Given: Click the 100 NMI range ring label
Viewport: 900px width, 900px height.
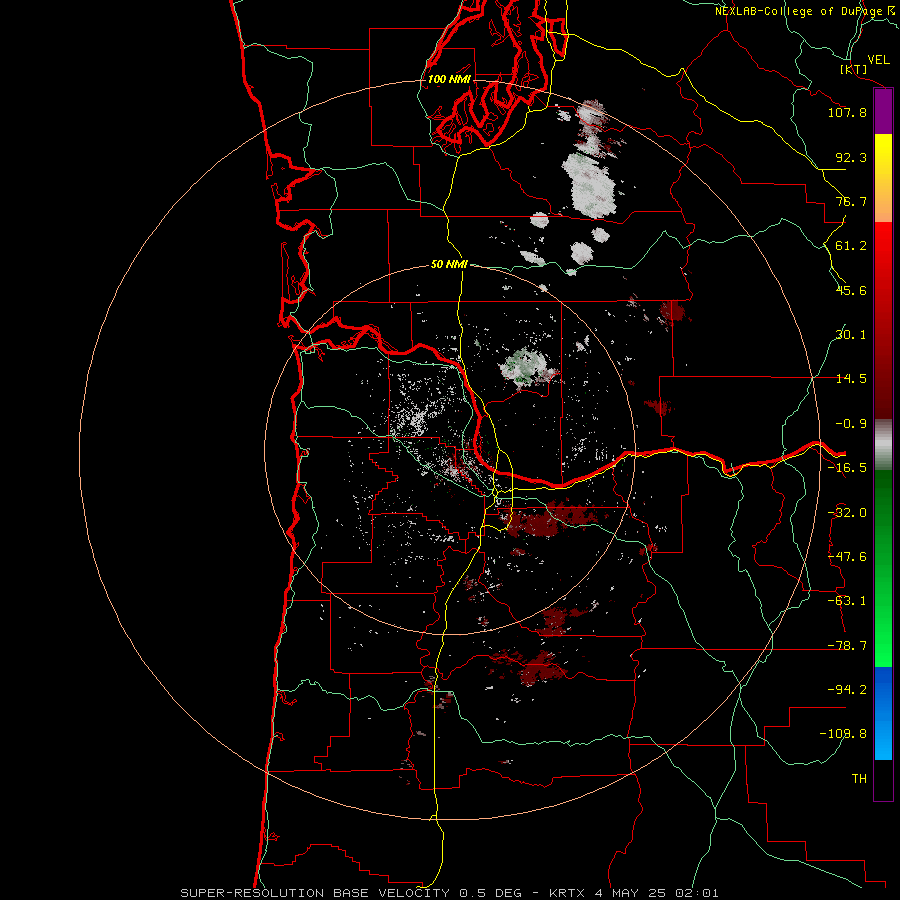Looking at the screenshot, I should point(449,79).
